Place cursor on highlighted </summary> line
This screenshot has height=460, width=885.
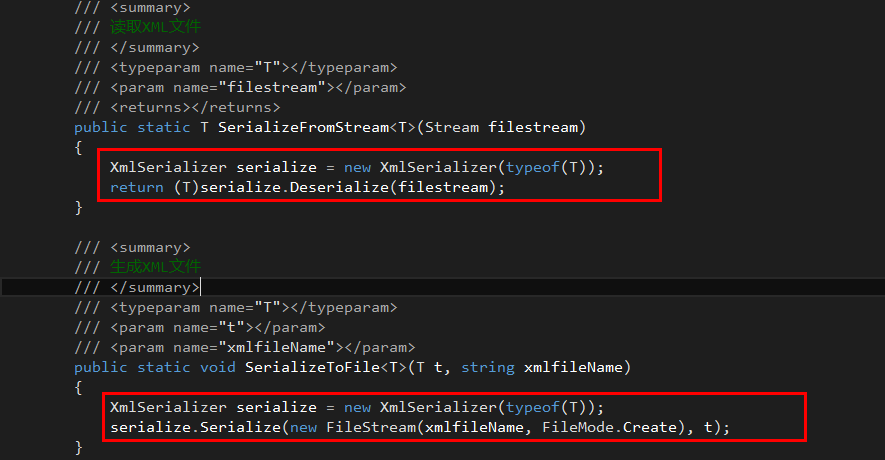tap(137, 287)
